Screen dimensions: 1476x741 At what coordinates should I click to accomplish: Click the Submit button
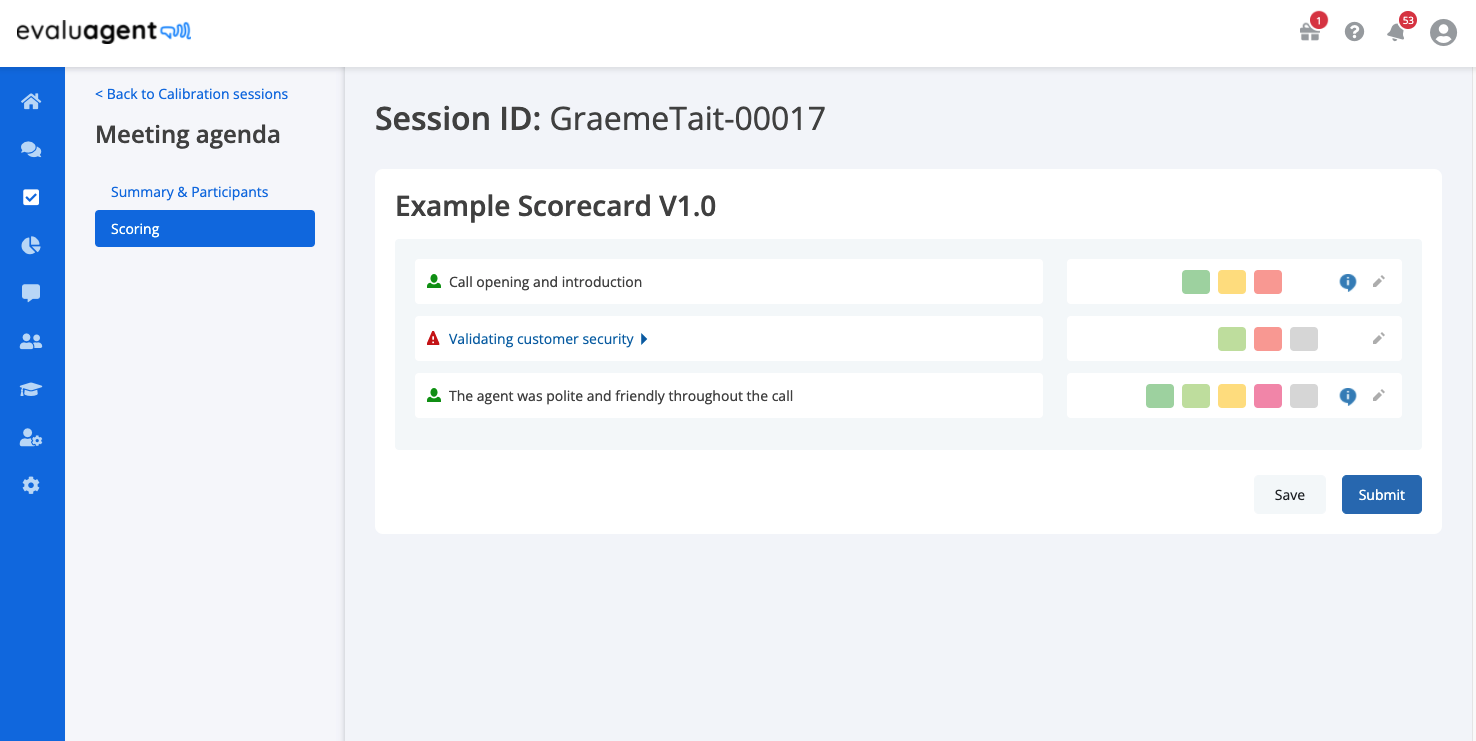tap(1382, 494)
